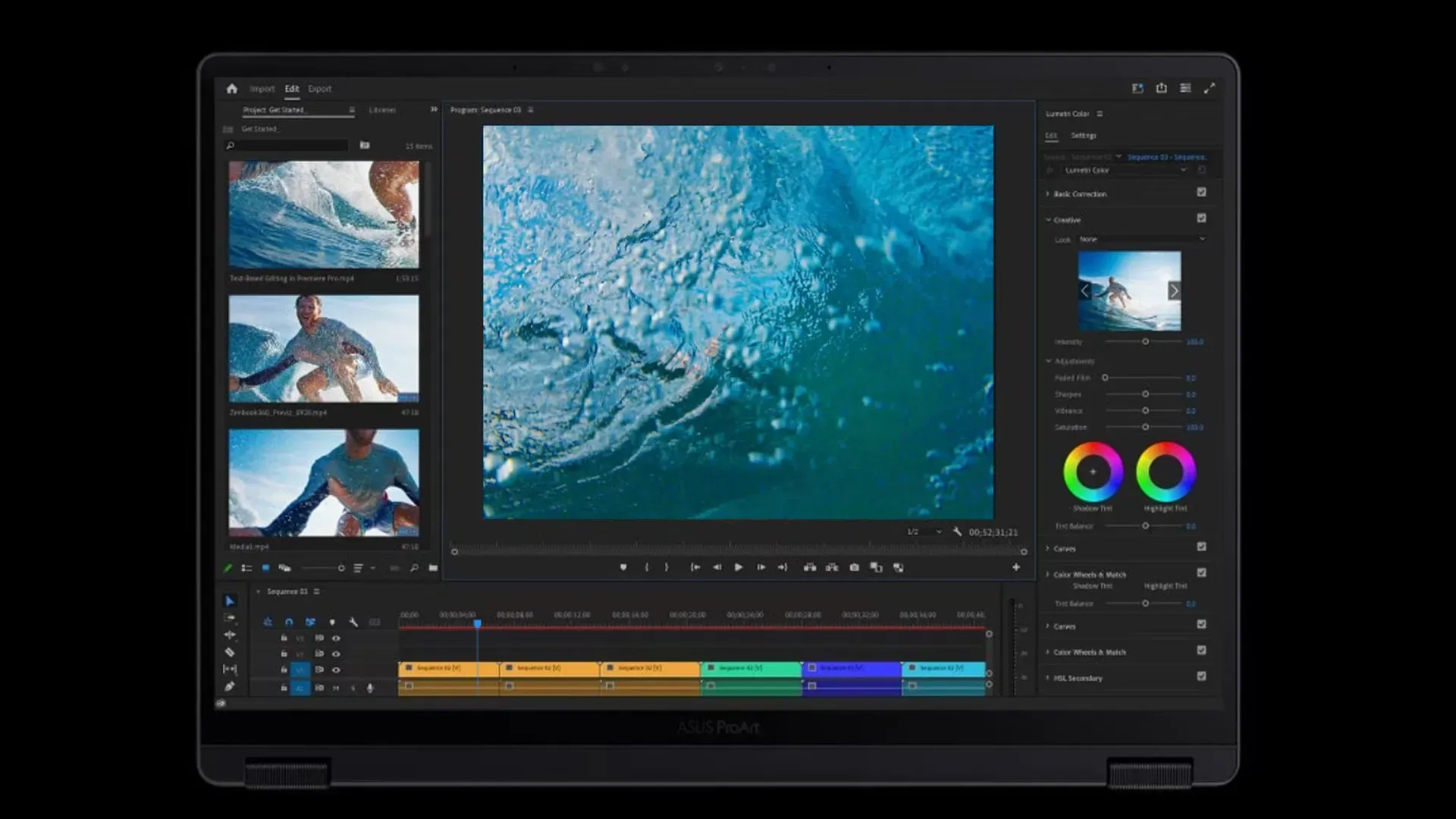This screenshot has width=1456, height=819.
Task: Click the Linked Selection icon in the timeline
Action: pyautogui.click(x=309, y=622)
